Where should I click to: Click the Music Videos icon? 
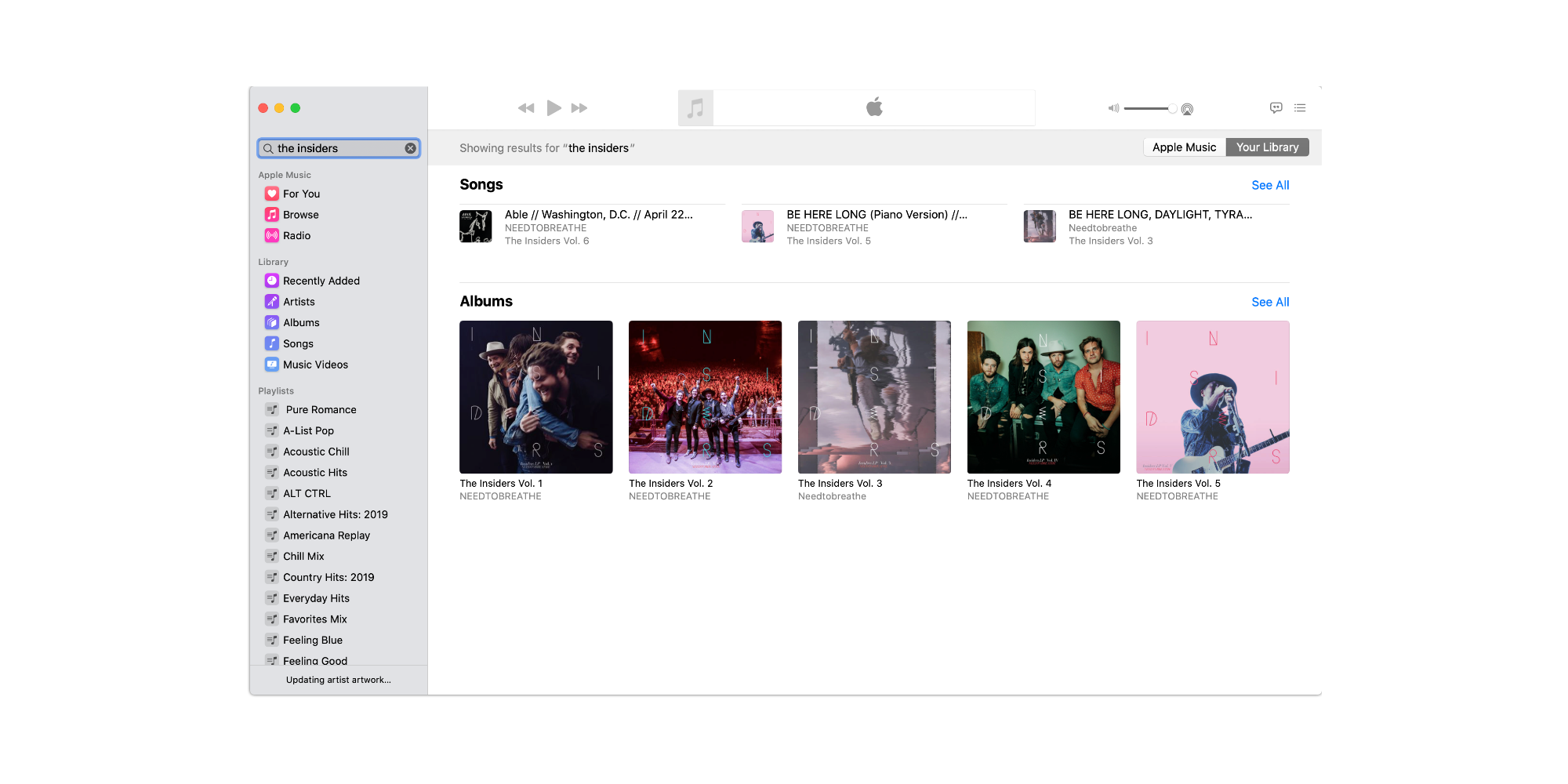(272, 364)
